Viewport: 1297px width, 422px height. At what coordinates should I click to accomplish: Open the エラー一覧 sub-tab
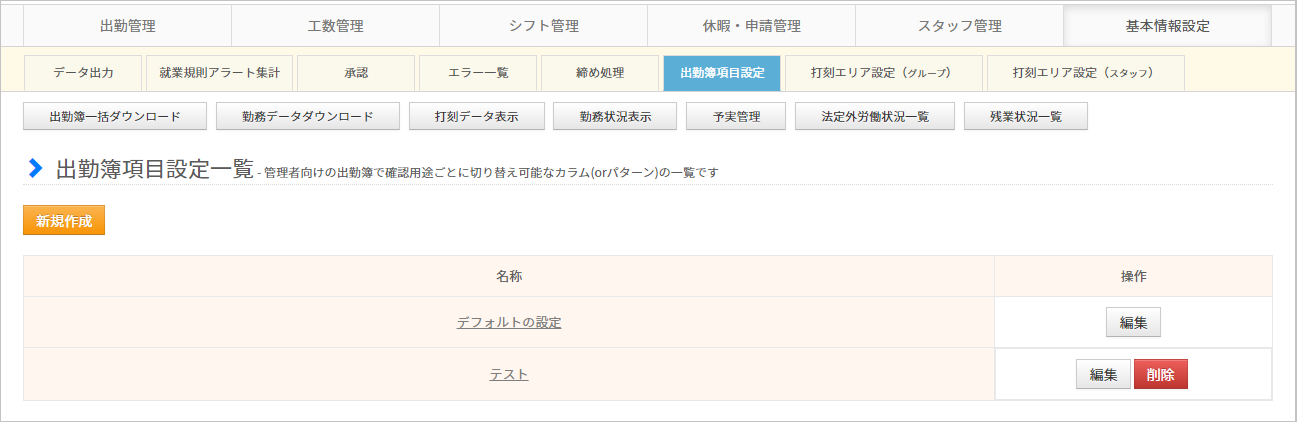[478, 73]
